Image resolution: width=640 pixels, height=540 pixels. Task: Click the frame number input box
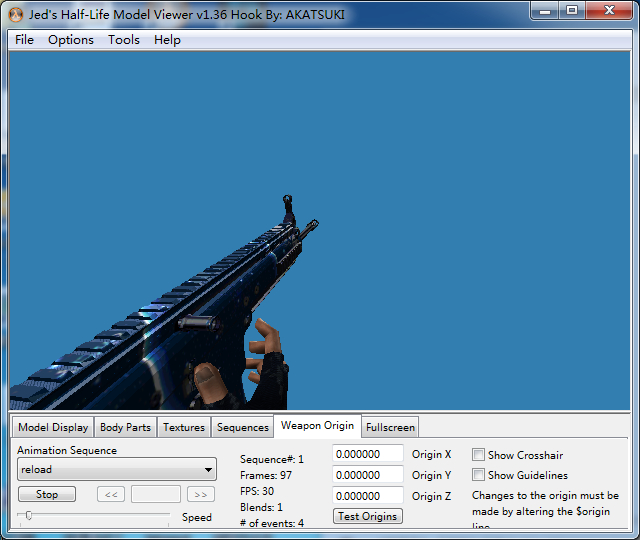[156, 494]
